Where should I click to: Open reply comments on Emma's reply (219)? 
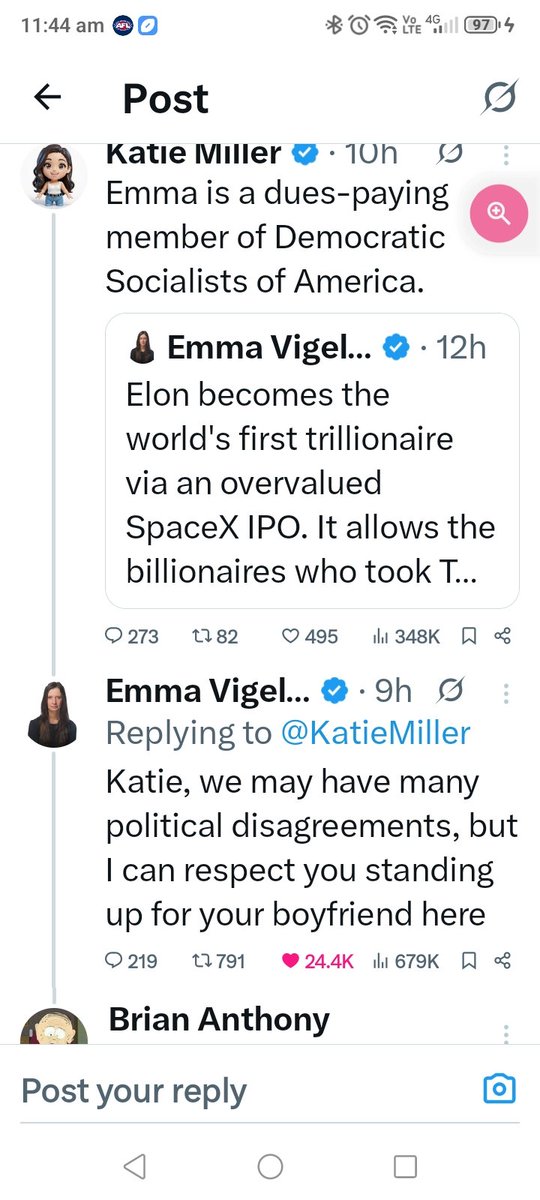point(131,961)
